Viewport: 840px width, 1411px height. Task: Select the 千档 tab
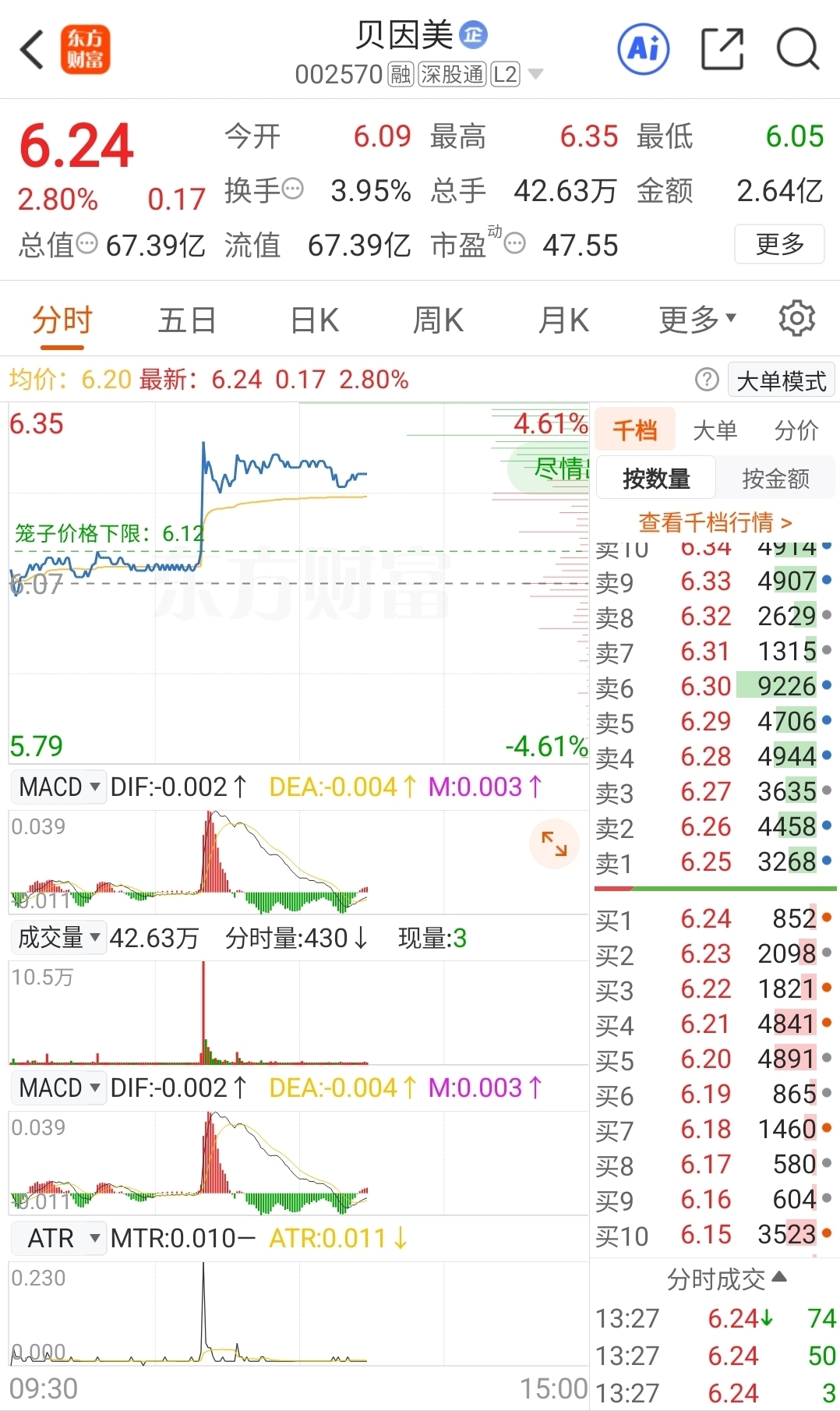click(635, 430)
